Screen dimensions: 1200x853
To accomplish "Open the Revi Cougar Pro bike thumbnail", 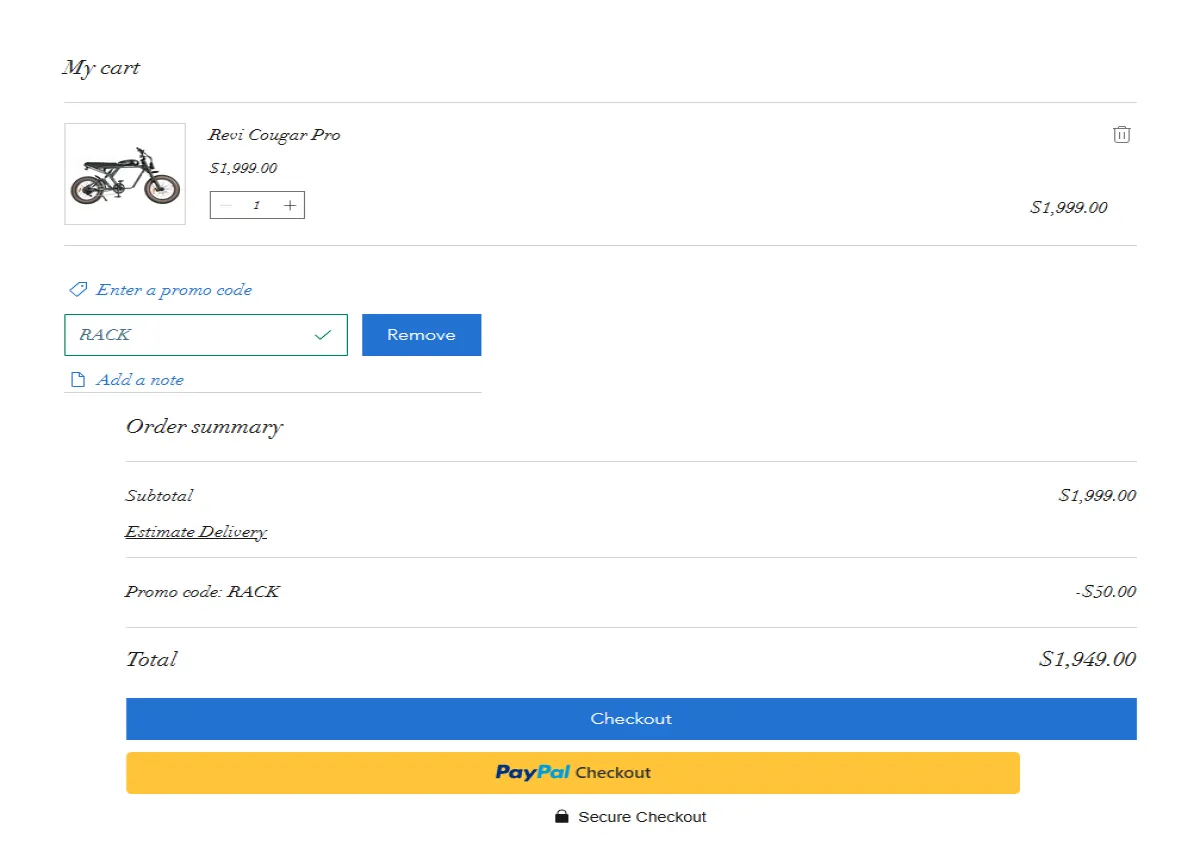I will (x=125, y=174).
